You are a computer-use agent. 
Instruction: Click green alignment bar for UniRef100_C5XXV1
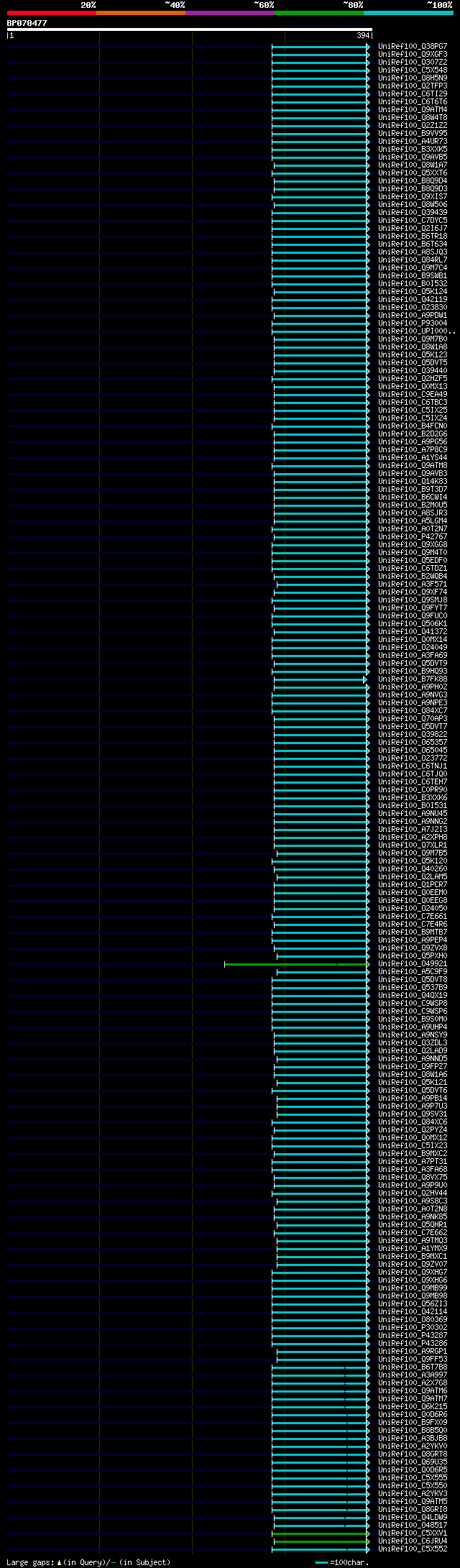point(321,1533)
